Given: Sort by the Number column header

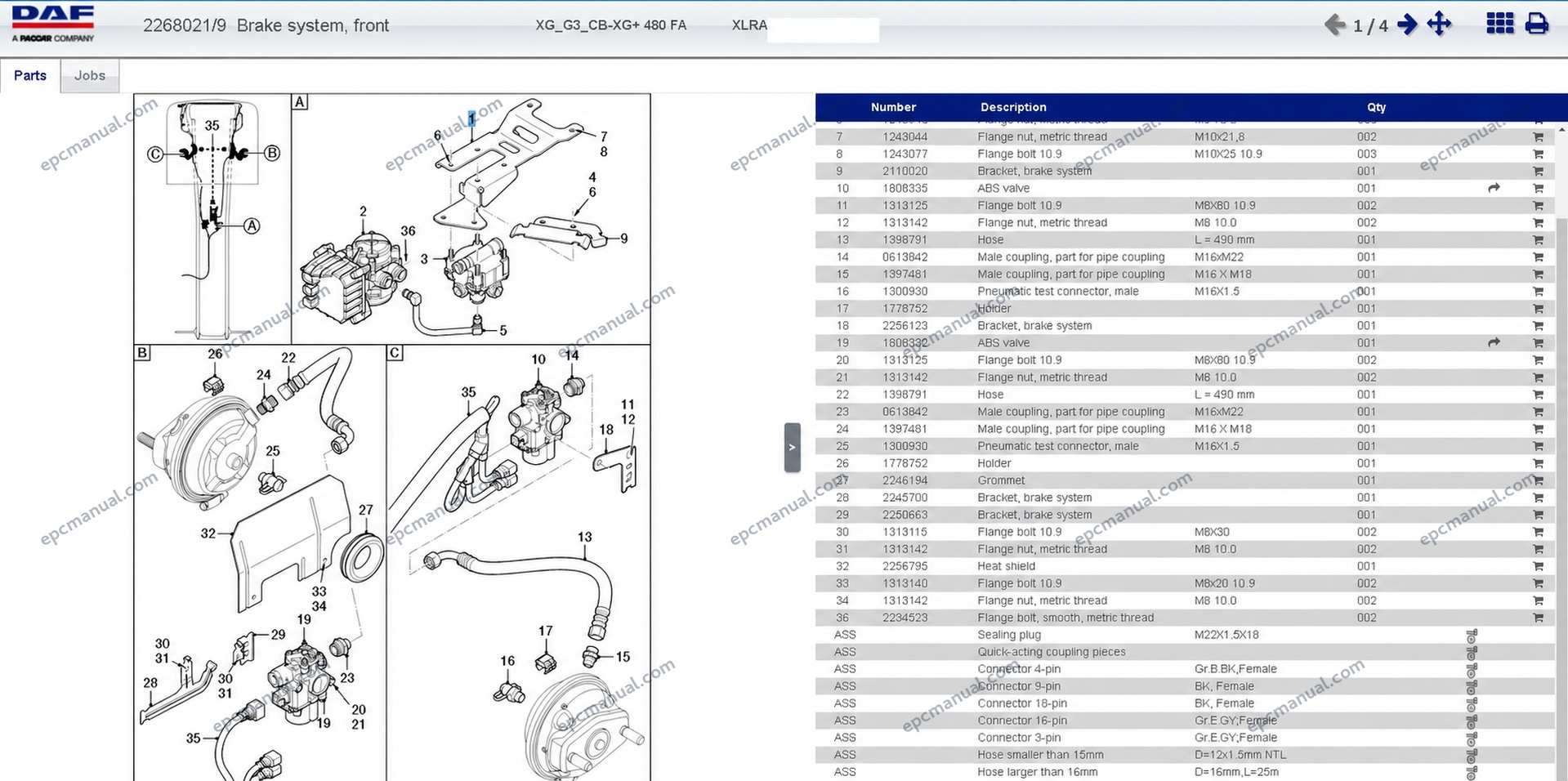Looking at the screenshot, I should (x=893, y=107).
